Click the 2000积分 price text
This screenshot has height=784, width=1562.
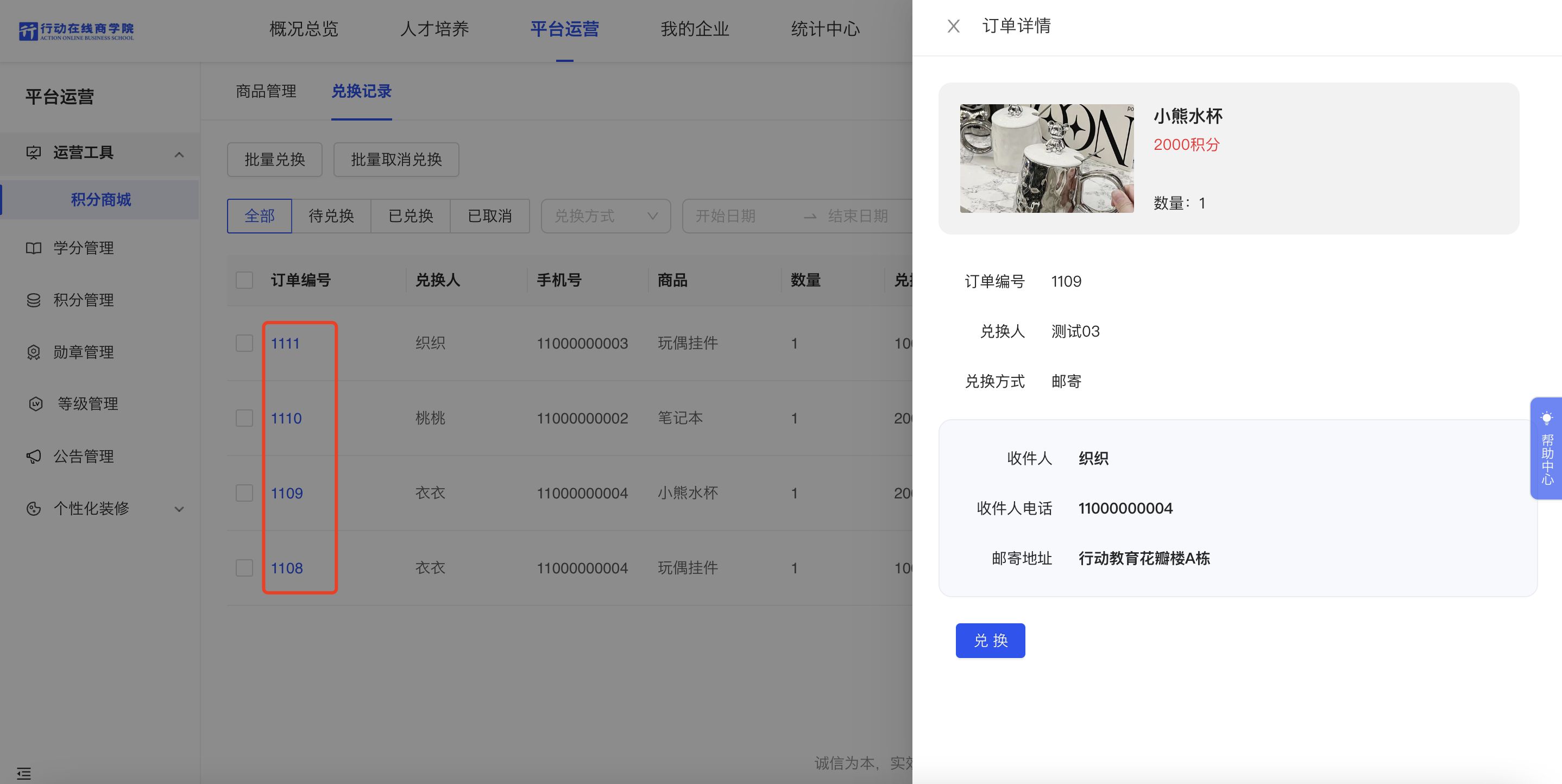[1186, 145]
